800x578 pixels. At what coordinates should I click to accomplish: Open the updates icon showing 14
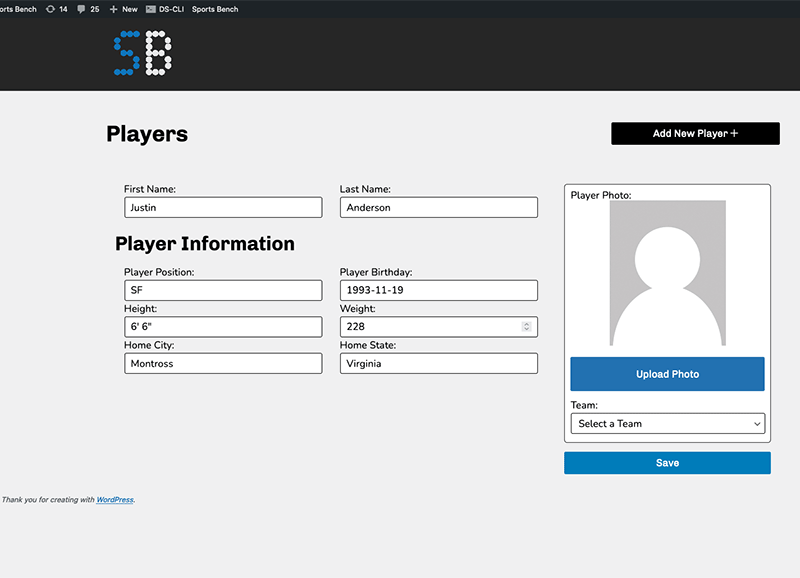click(x=57, y=9)
